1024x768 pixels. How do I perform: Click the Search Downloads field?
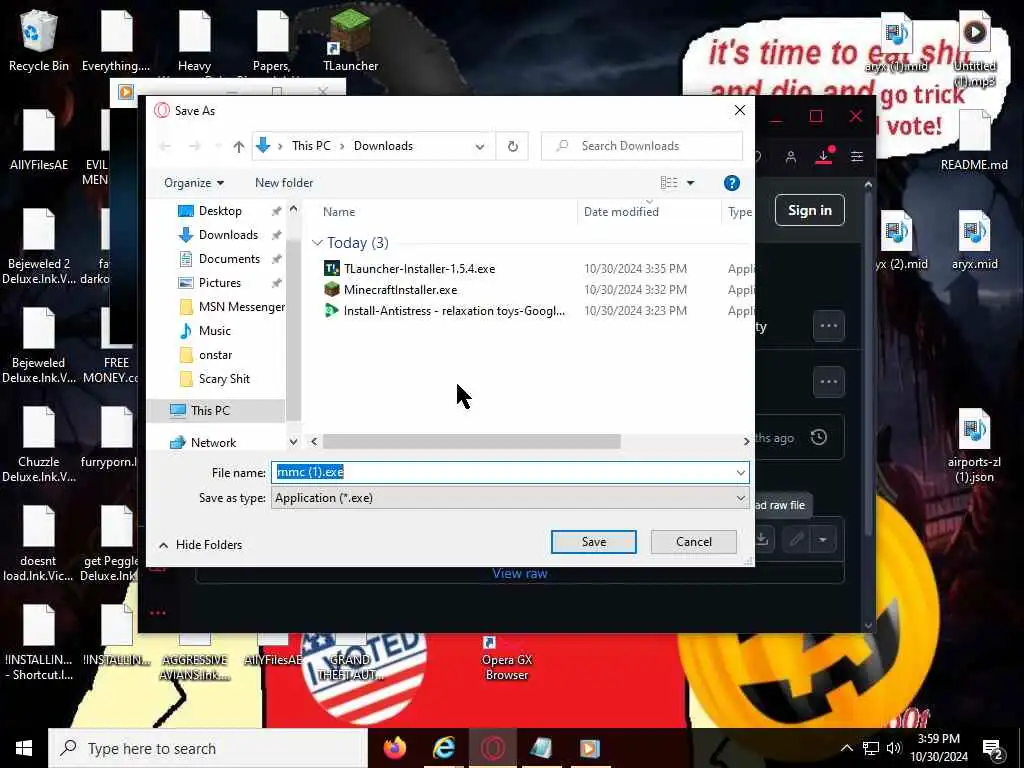click(x=642, y=146)
